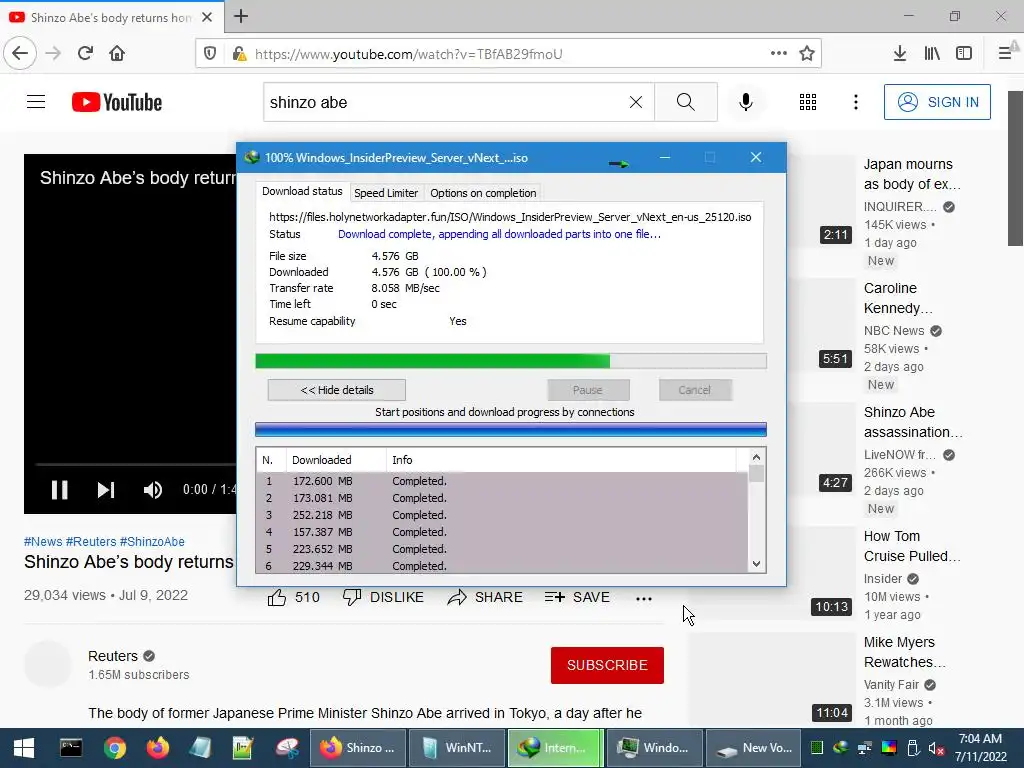1024x768 pixels.
Task: Save the video to a playlist
Action: point(577,597)
